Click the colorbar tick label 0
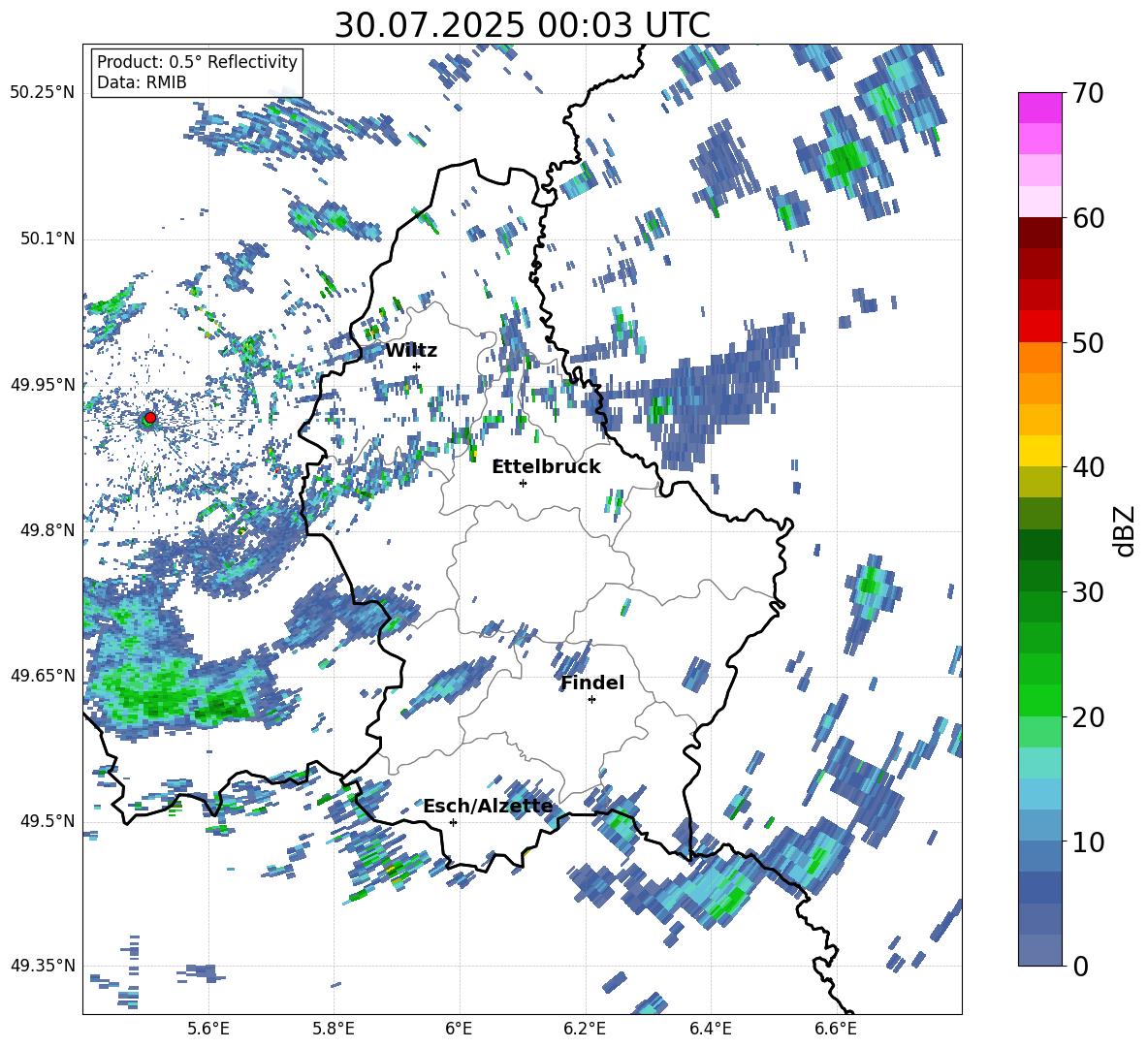 (x=1080, y=966)
